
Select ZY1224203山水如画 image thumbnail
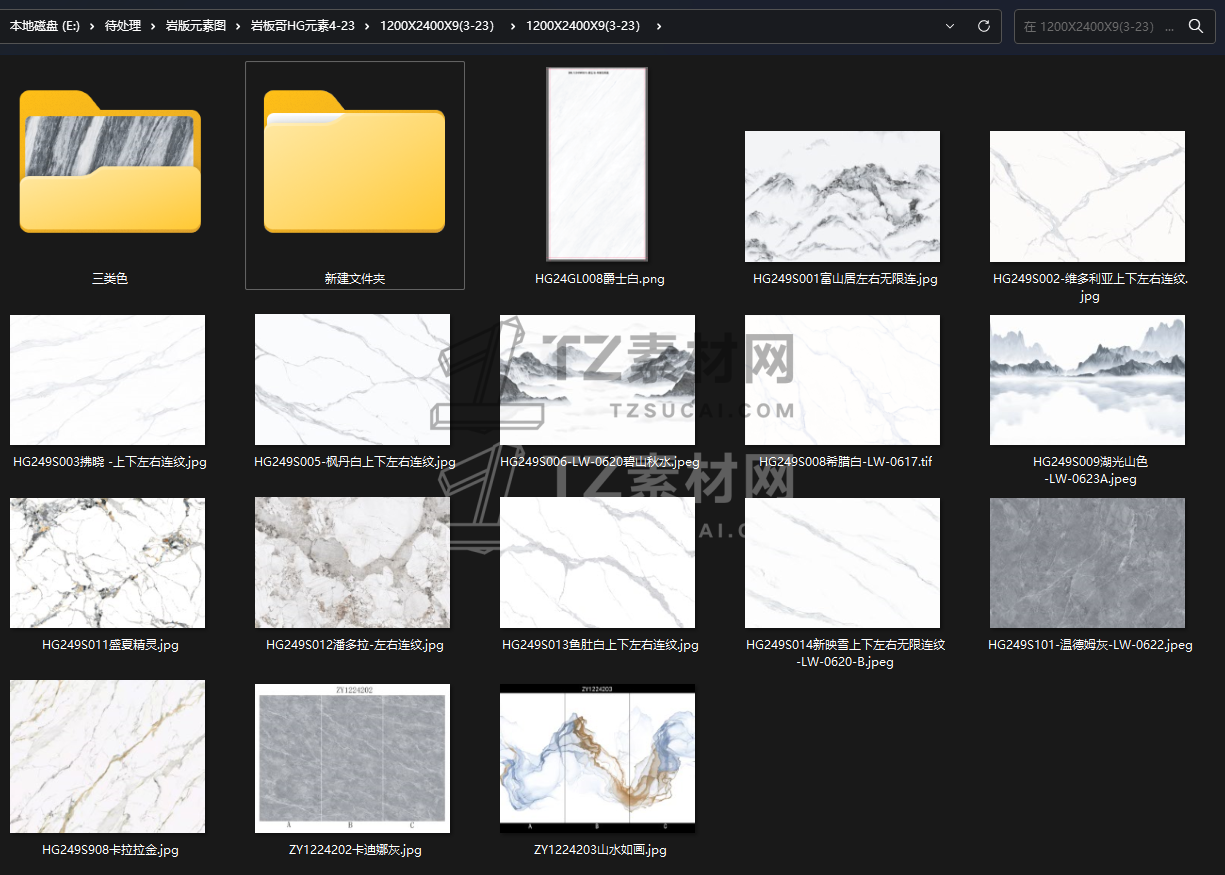coord(597,758)
